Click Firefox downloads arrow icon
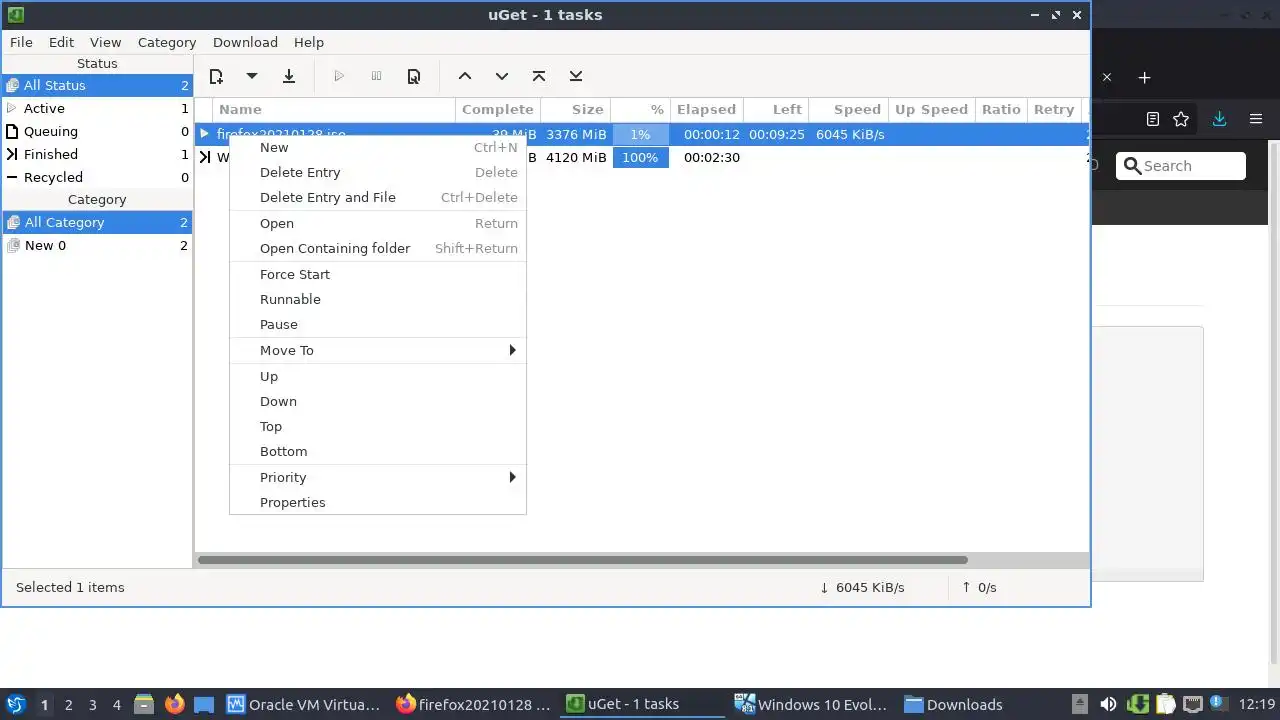 1219,119
